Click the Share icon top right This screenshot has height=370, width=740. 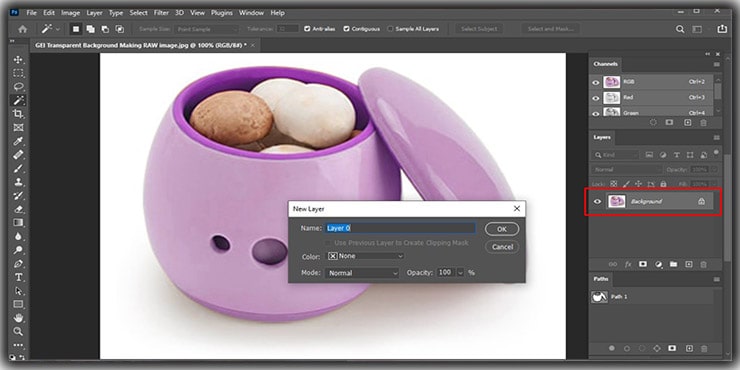click(x=722, y=29)
